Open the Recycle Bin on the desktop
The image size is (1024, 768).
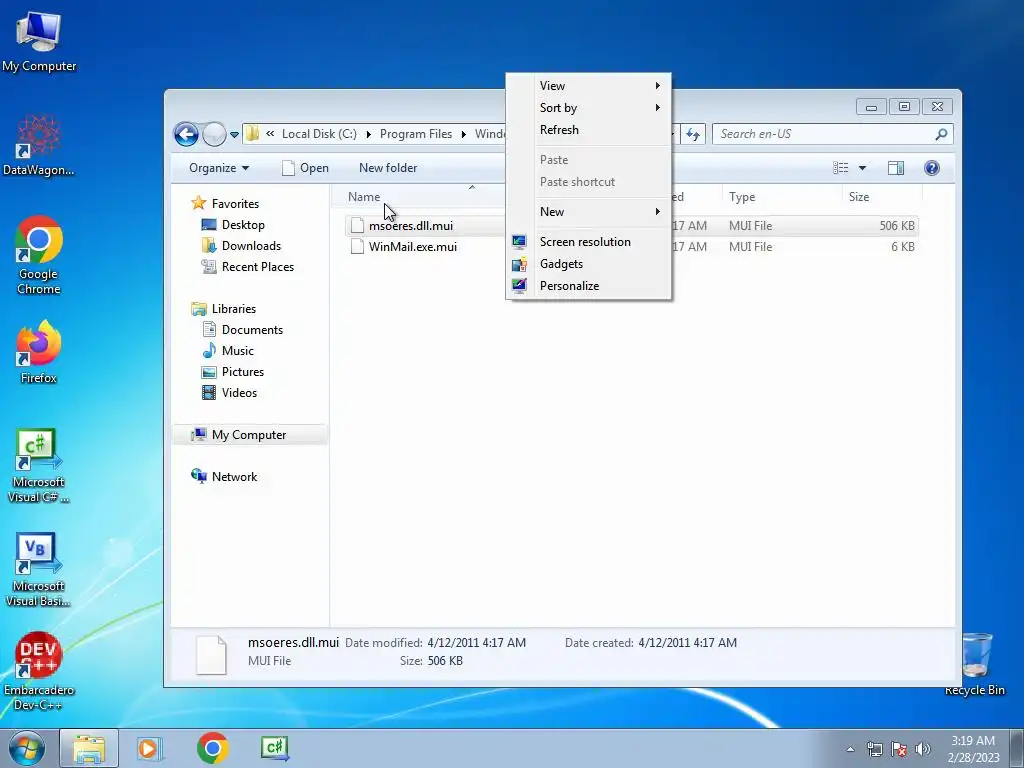pyautogui.click(x=974, y=664)
